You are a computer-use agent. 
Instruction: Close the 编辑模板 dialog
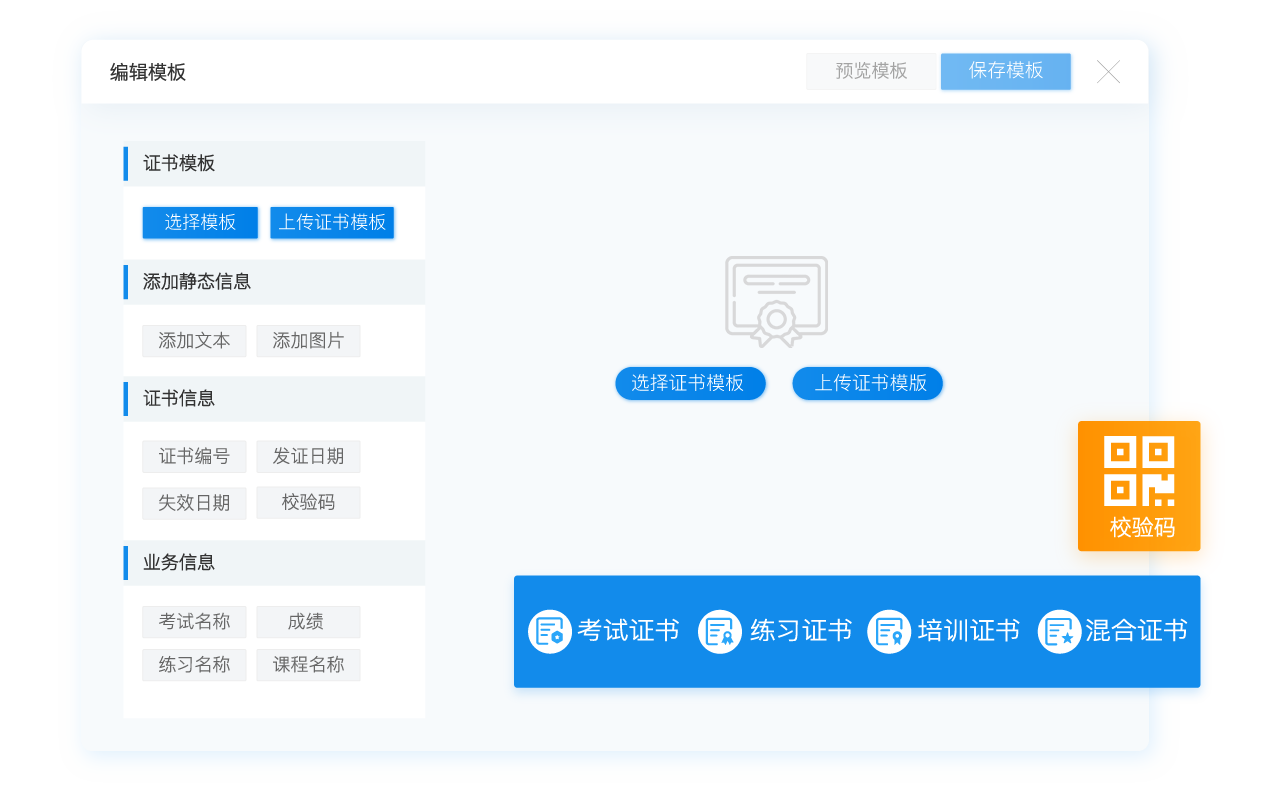(1108, 72)
